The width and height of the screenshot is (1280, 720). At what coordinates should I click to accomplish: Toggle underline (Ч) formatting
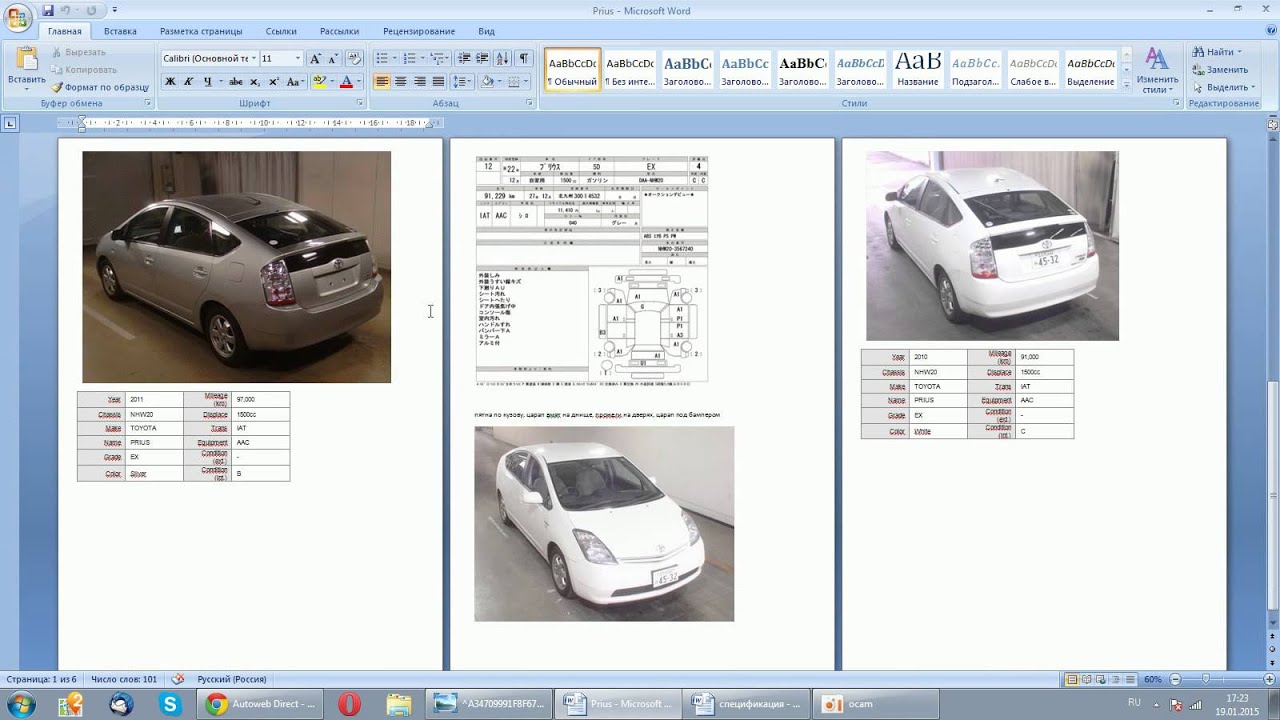[x=207, y=82]
